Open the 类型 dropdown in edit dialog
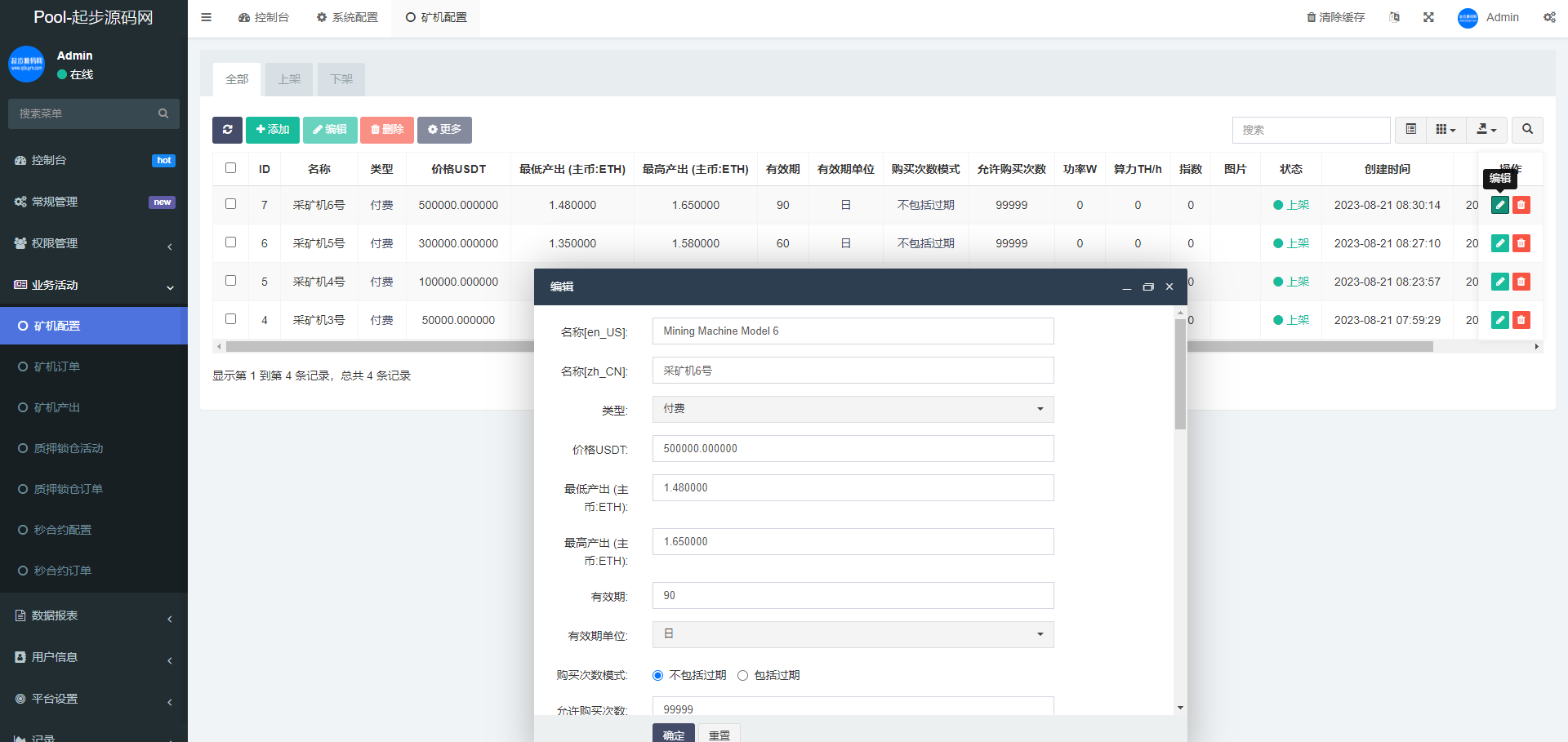 pos(853,409)
